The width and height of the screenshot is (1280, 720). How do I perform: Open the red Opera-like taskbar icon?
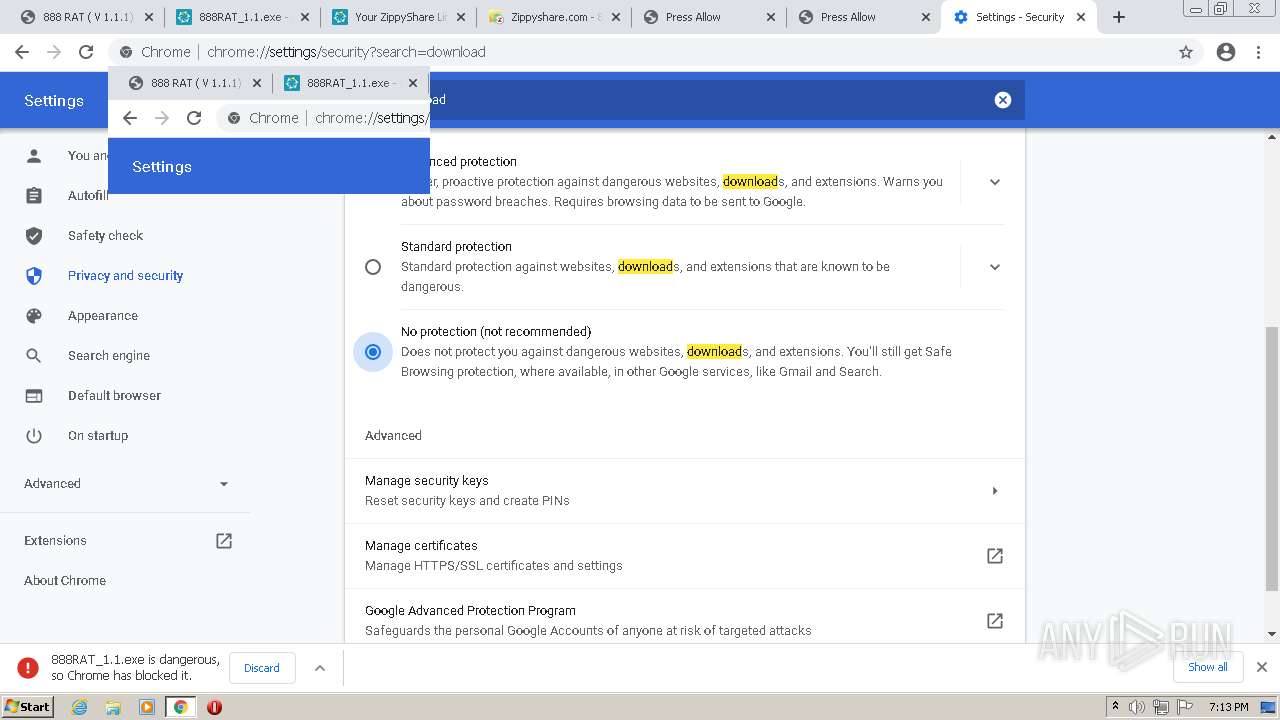(214, 707)
